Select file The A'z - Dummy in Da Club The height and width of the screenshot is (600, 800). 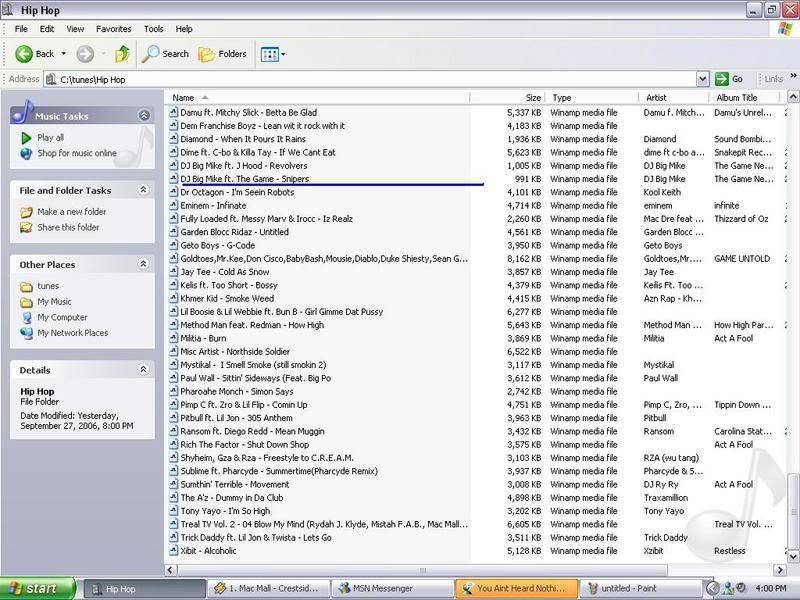click(x=232, y=497)
